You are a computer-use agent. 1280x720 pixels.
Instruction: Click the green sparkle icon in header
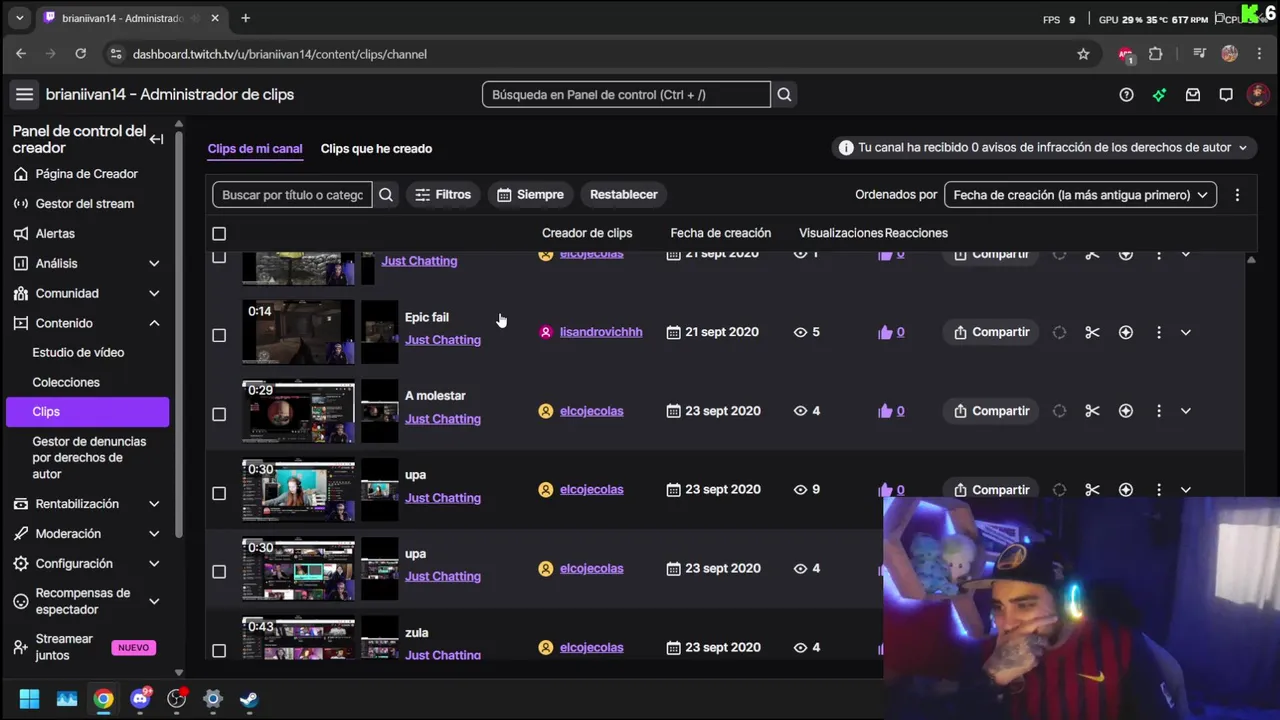click(x=1159, y=95)
